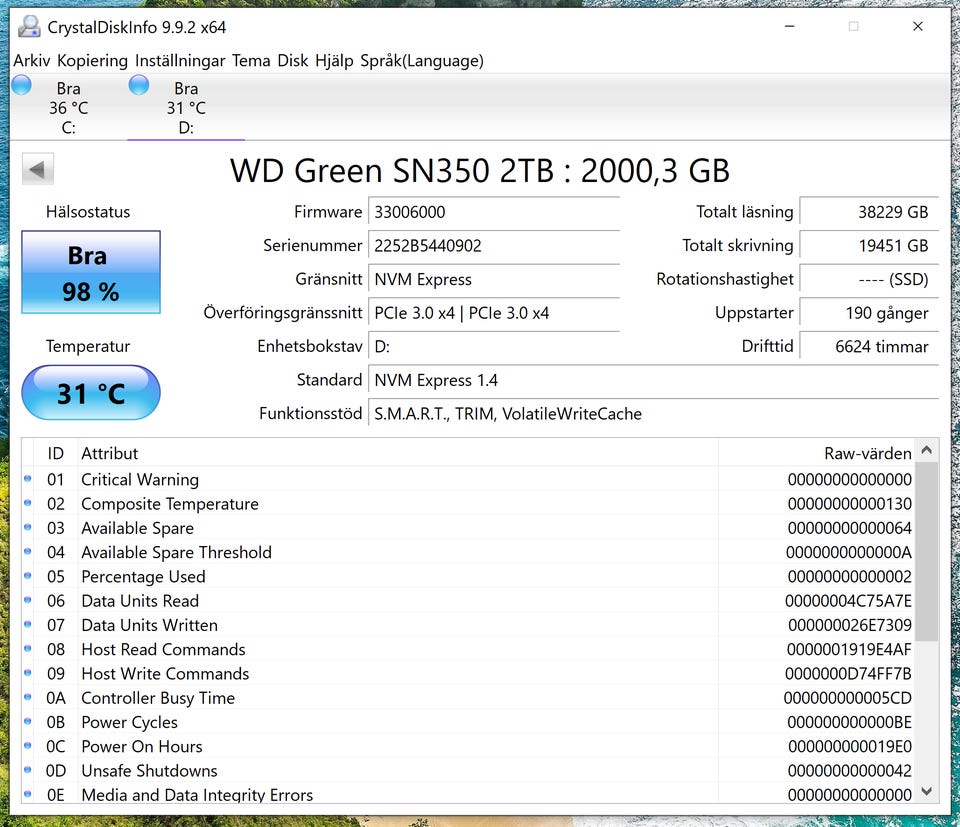Select the Composite Temperature row
The image size is (960, 827).
[x=468, y=504]
